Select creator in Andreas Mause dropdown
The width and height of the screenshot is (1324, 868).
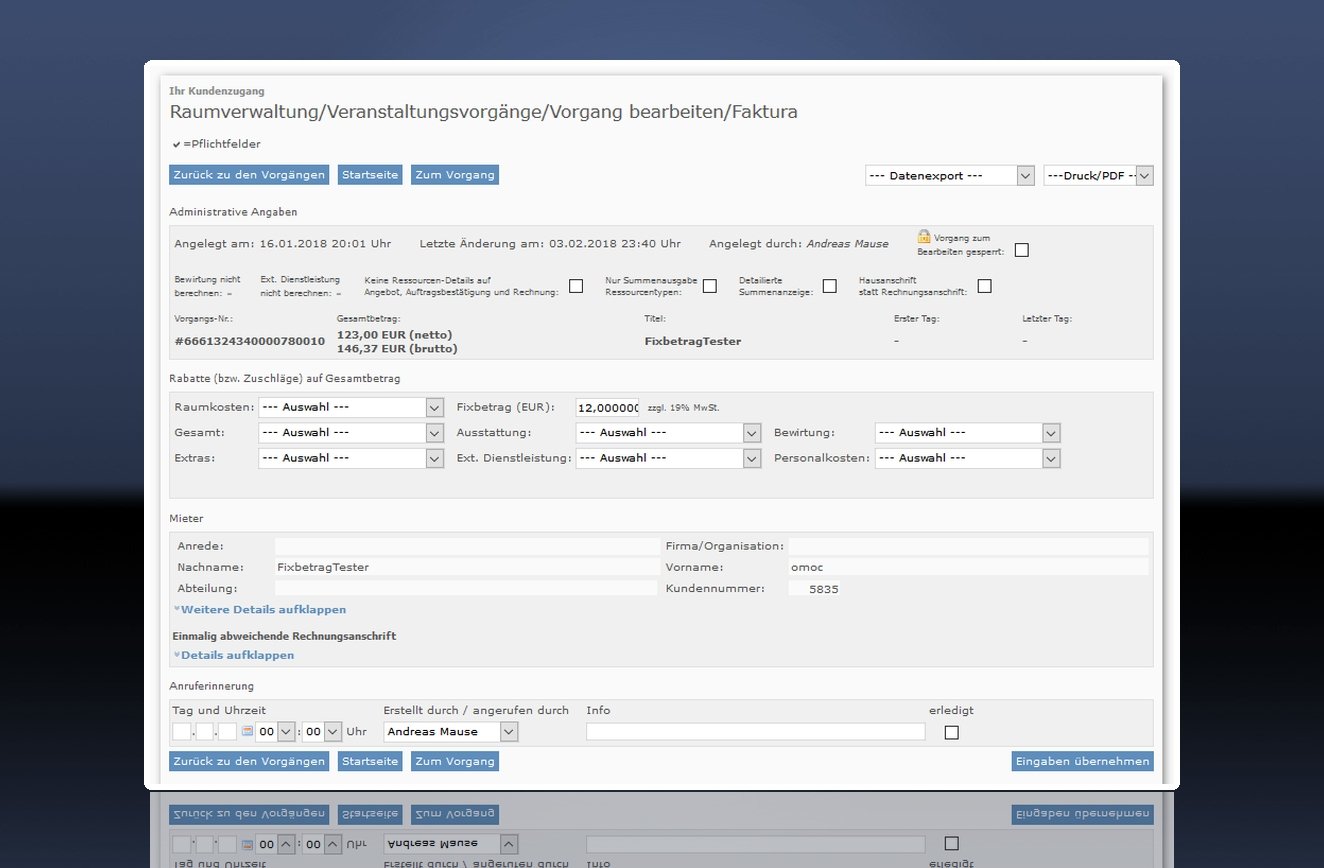(x=451, y=732)
